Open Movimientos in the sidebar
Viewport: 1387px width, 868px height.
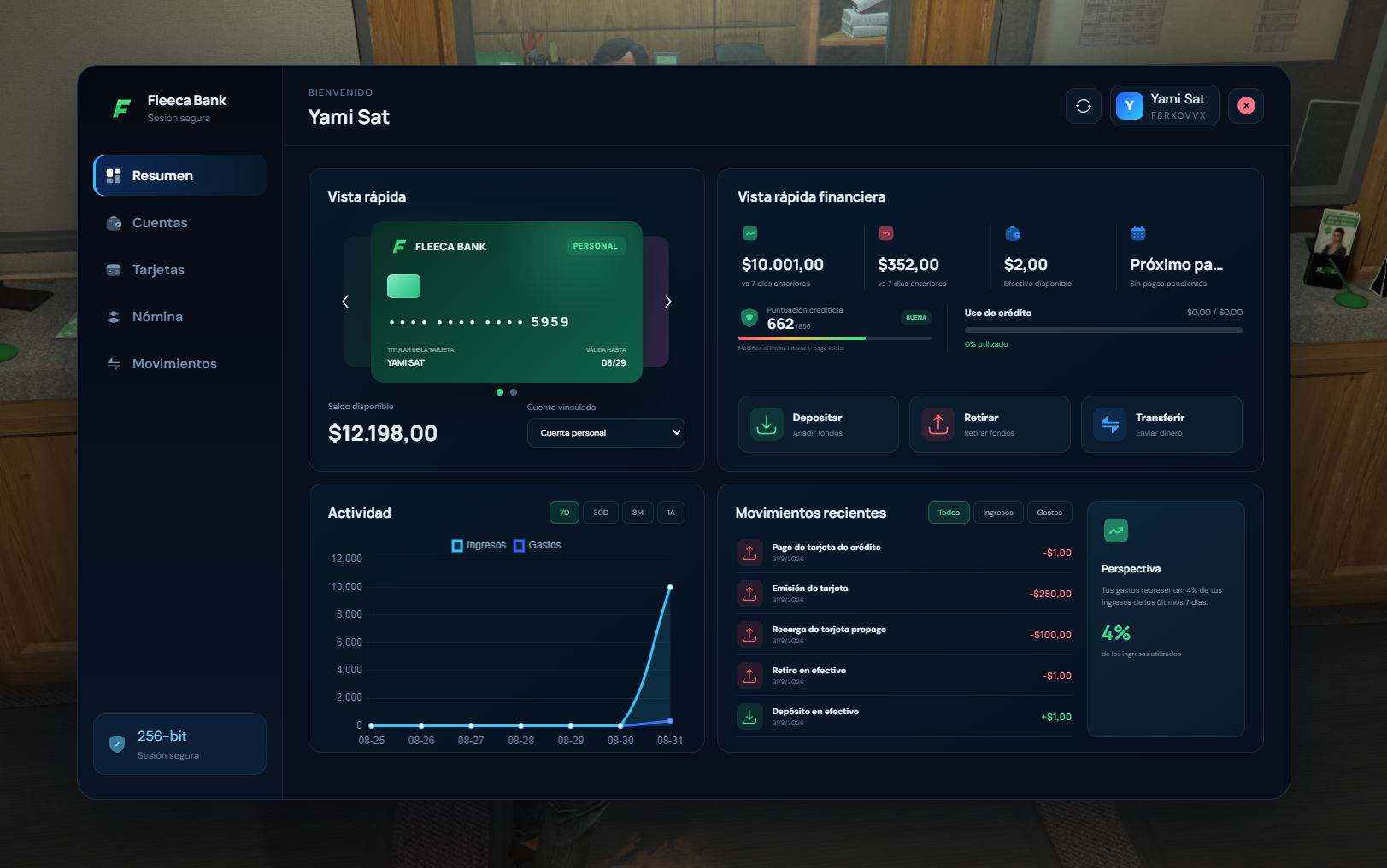click(180, 363)
